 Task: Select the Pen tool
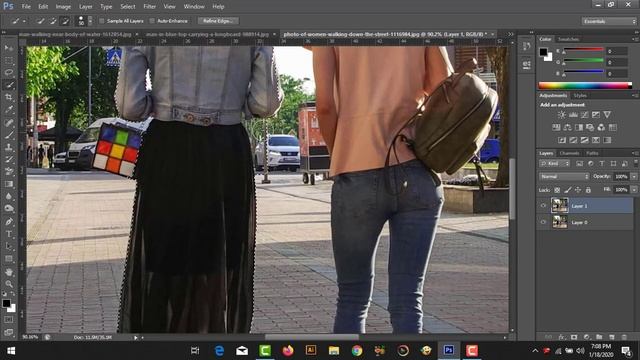click(x=9, y=222)
